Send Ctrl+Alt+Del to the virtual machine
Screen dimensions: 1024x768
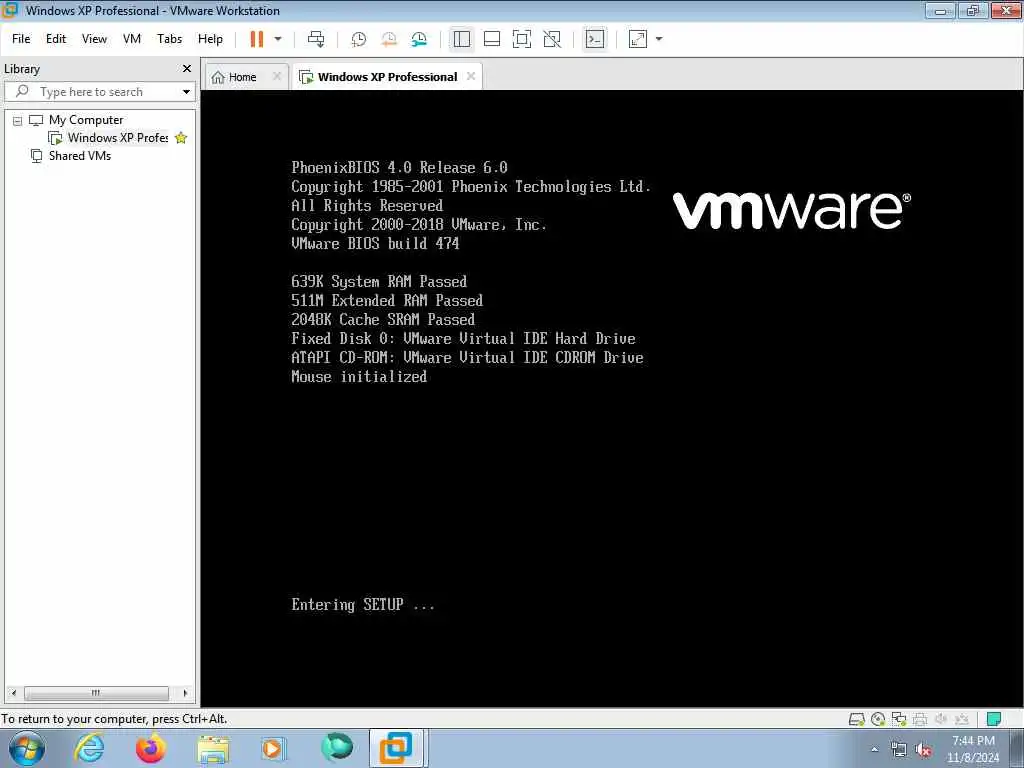(316, 39)
